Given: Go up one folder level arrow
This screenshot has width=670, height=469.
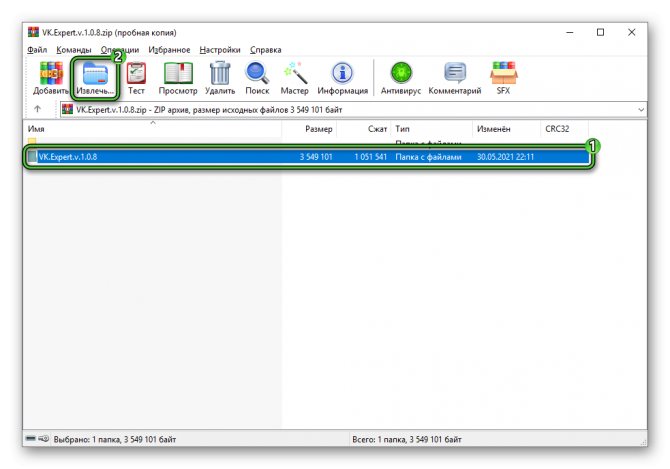Looking at the screenshot, I should [38, 109].
